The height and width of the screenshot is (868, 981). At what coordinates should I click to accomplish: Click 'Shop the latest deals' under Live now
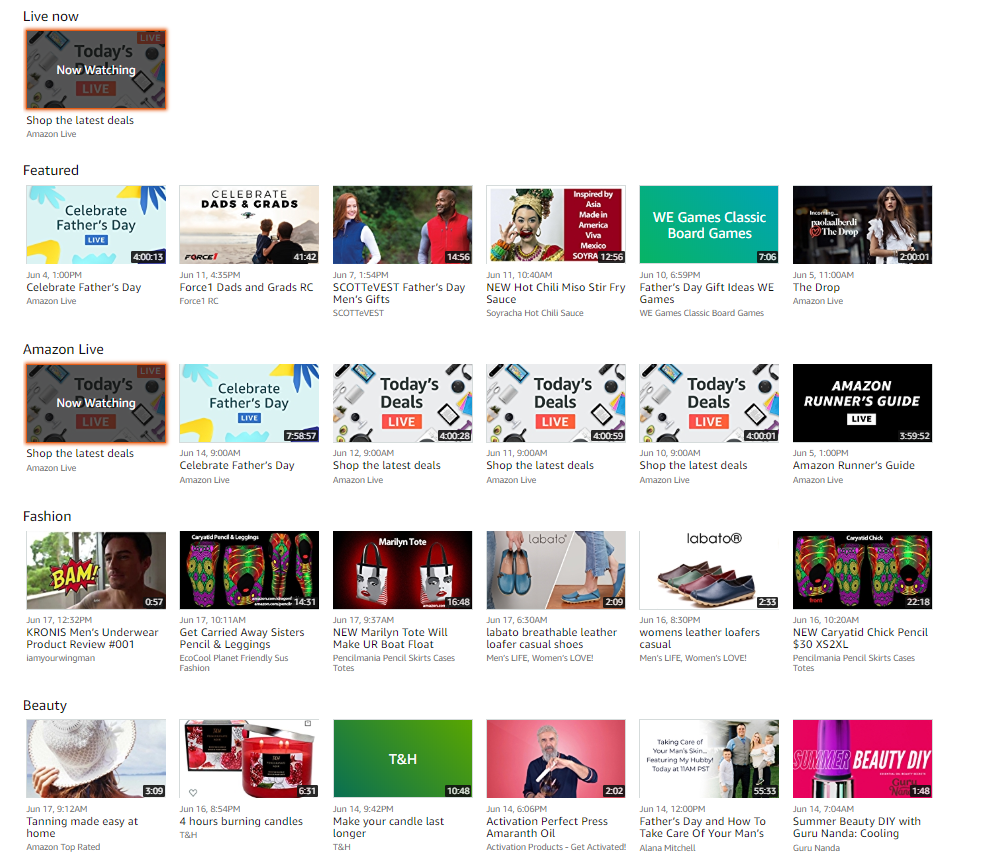coord(80,120)
